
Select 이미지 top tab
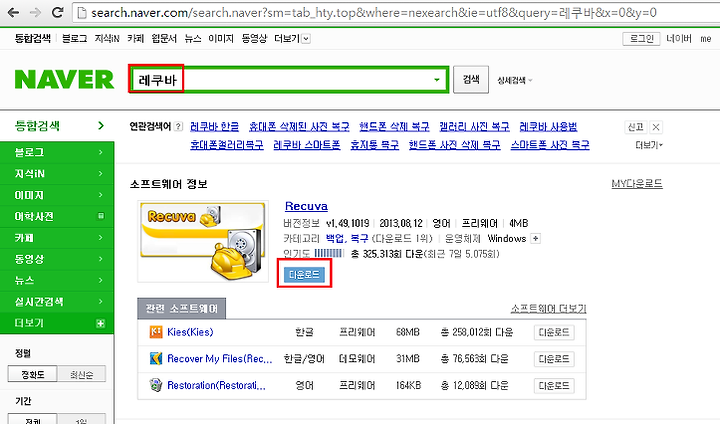coord(221,39)
